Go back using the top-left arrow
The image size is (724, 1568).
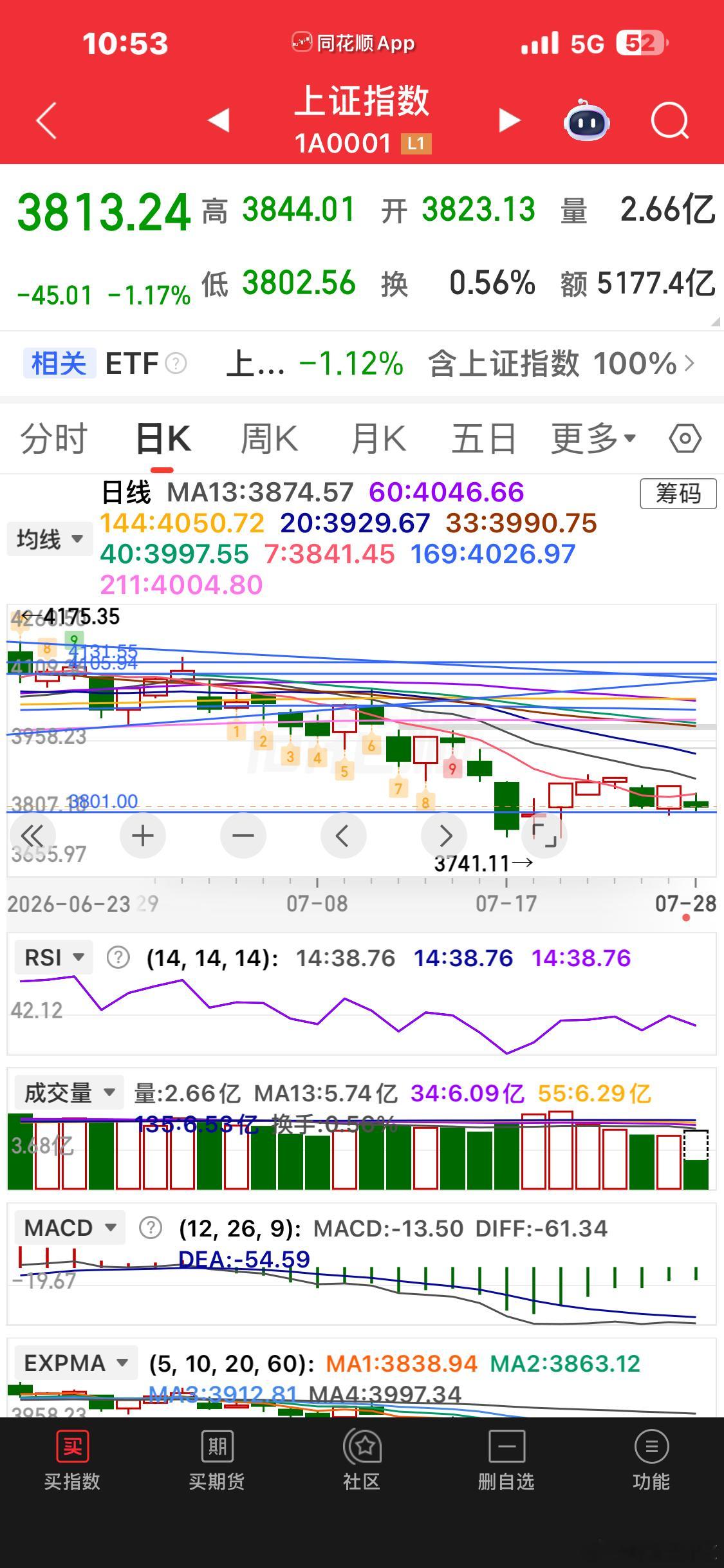tap(46, 120)
